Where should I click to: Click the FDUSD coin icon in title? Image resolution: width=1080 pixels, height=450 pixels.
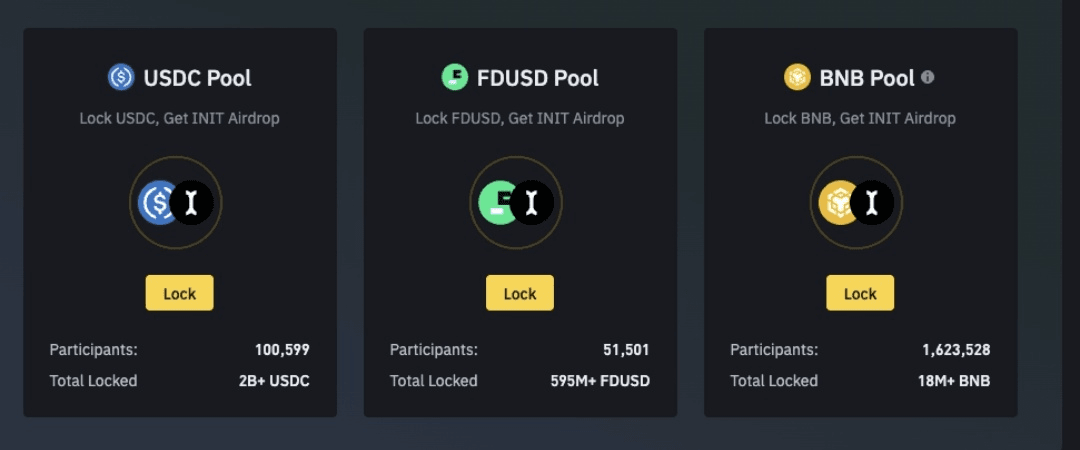click(x=455, y=77)
